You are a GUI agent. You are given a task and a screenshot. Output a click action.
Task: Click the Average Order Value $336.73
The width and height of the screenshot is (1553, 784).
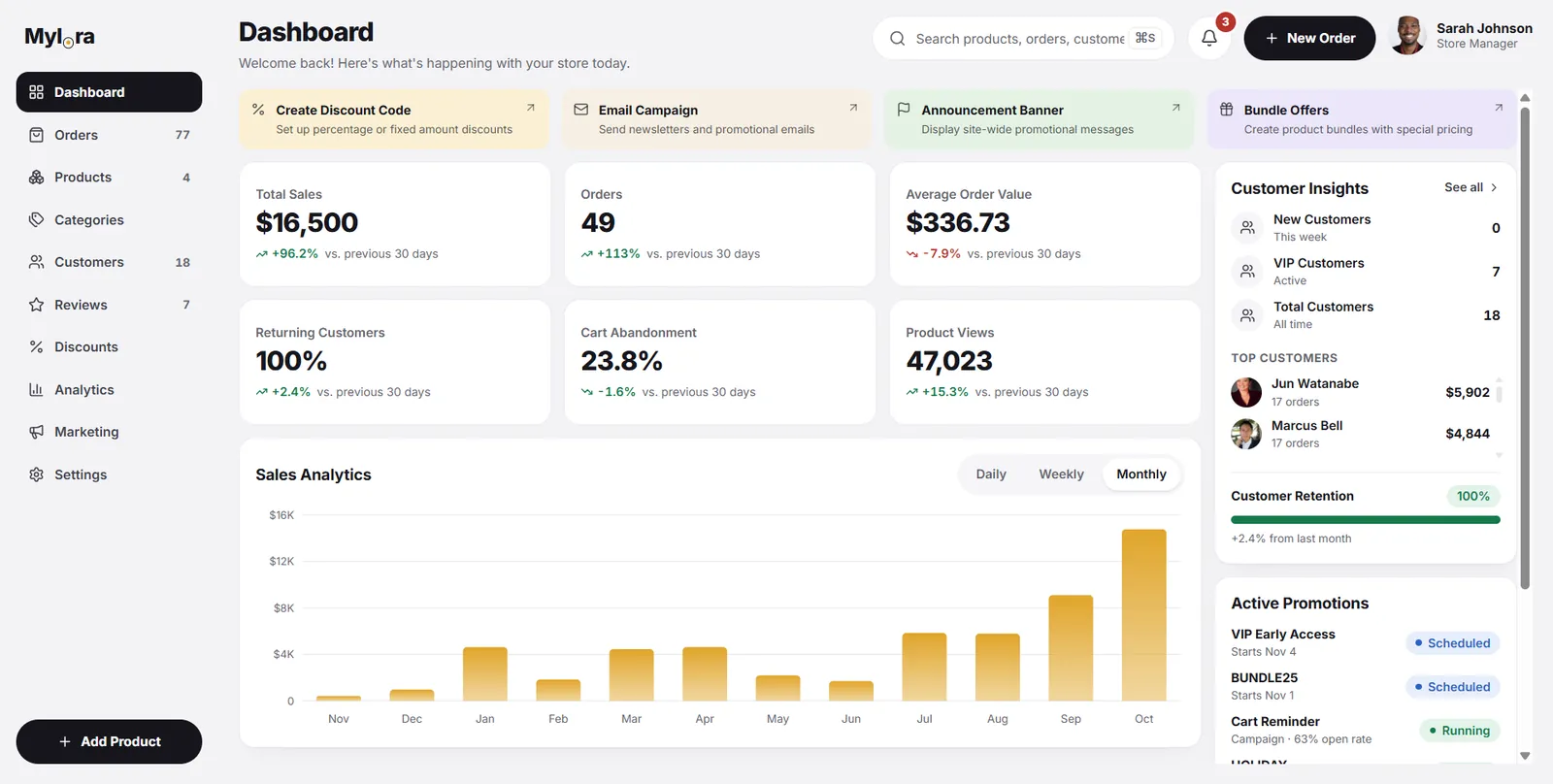[x=958, y=223]
